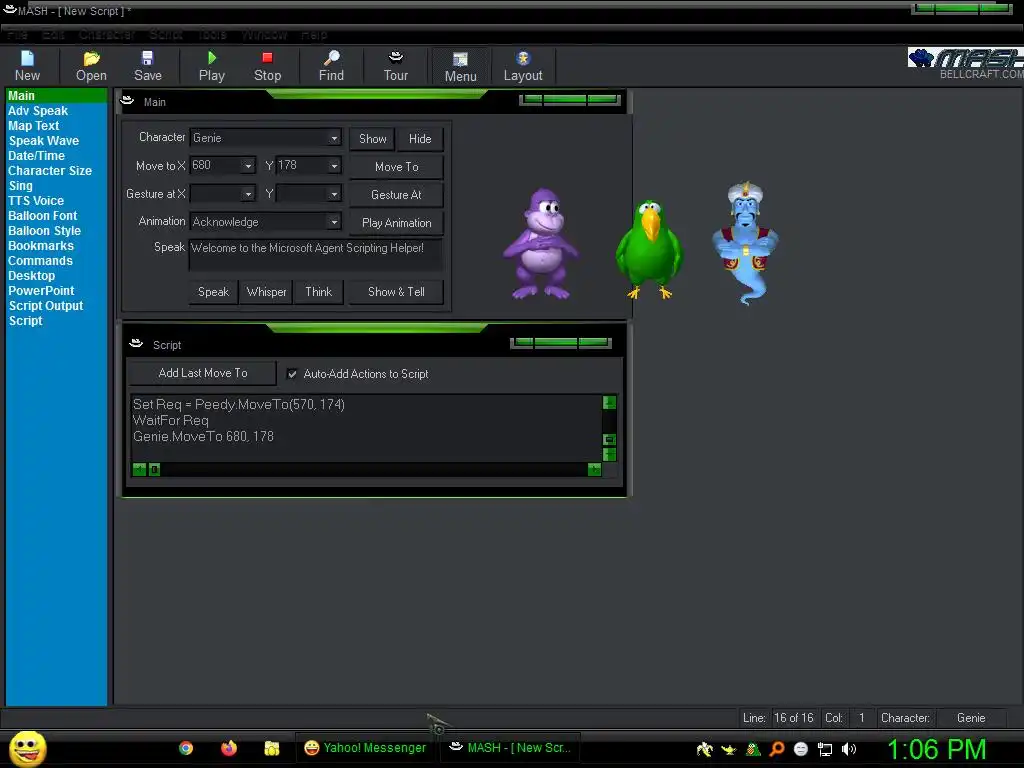
Task: Click the banana tray icon
Action: tap(704, 749)
